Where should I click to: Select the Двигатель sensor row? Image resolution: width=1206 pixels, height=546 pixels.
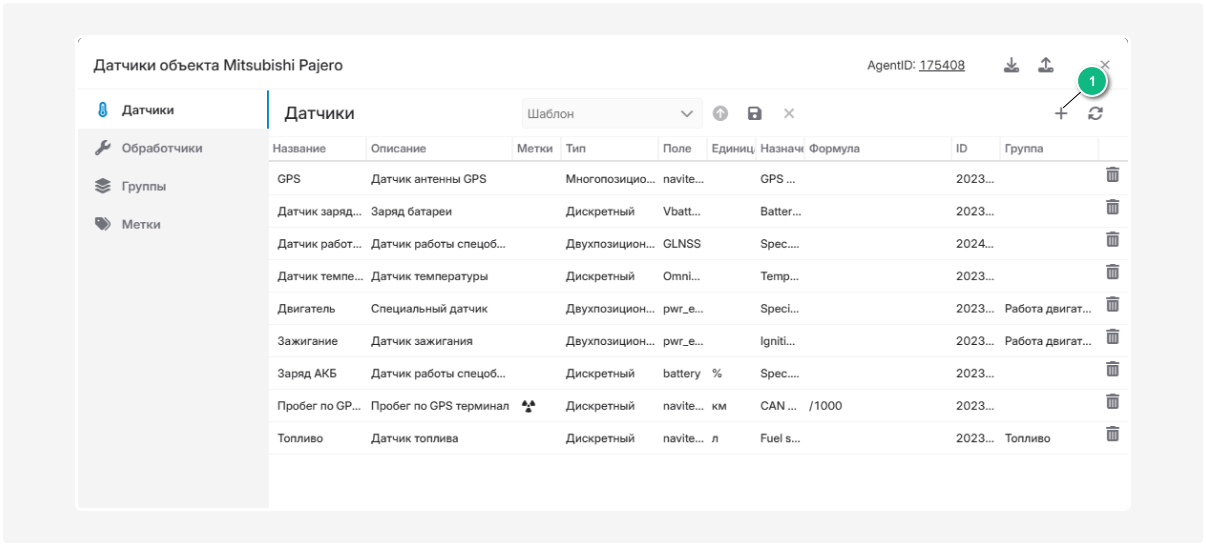[x=306, y=309]
